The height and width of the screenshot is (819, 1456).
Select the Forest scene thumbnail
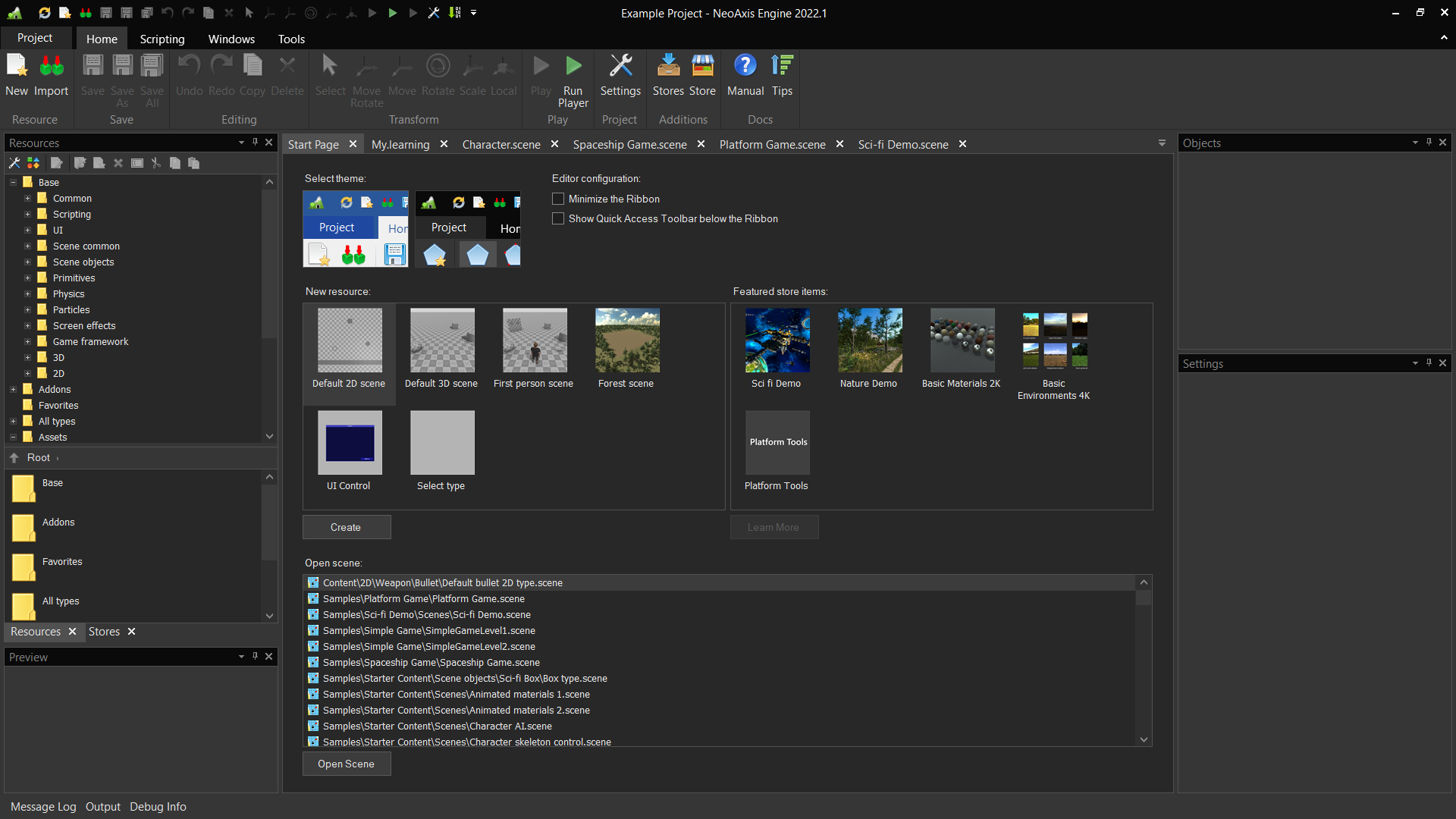click(x=626, y=340)
